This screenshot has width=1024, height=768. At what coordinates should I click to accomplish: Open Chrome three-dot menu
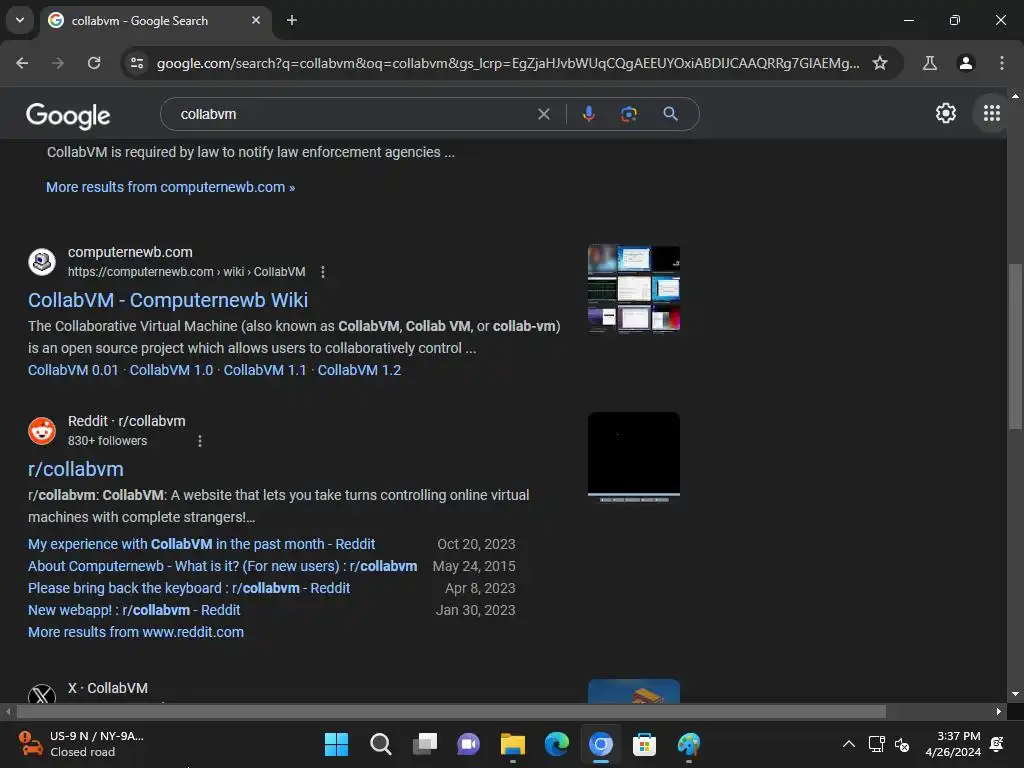[1002, 63]
